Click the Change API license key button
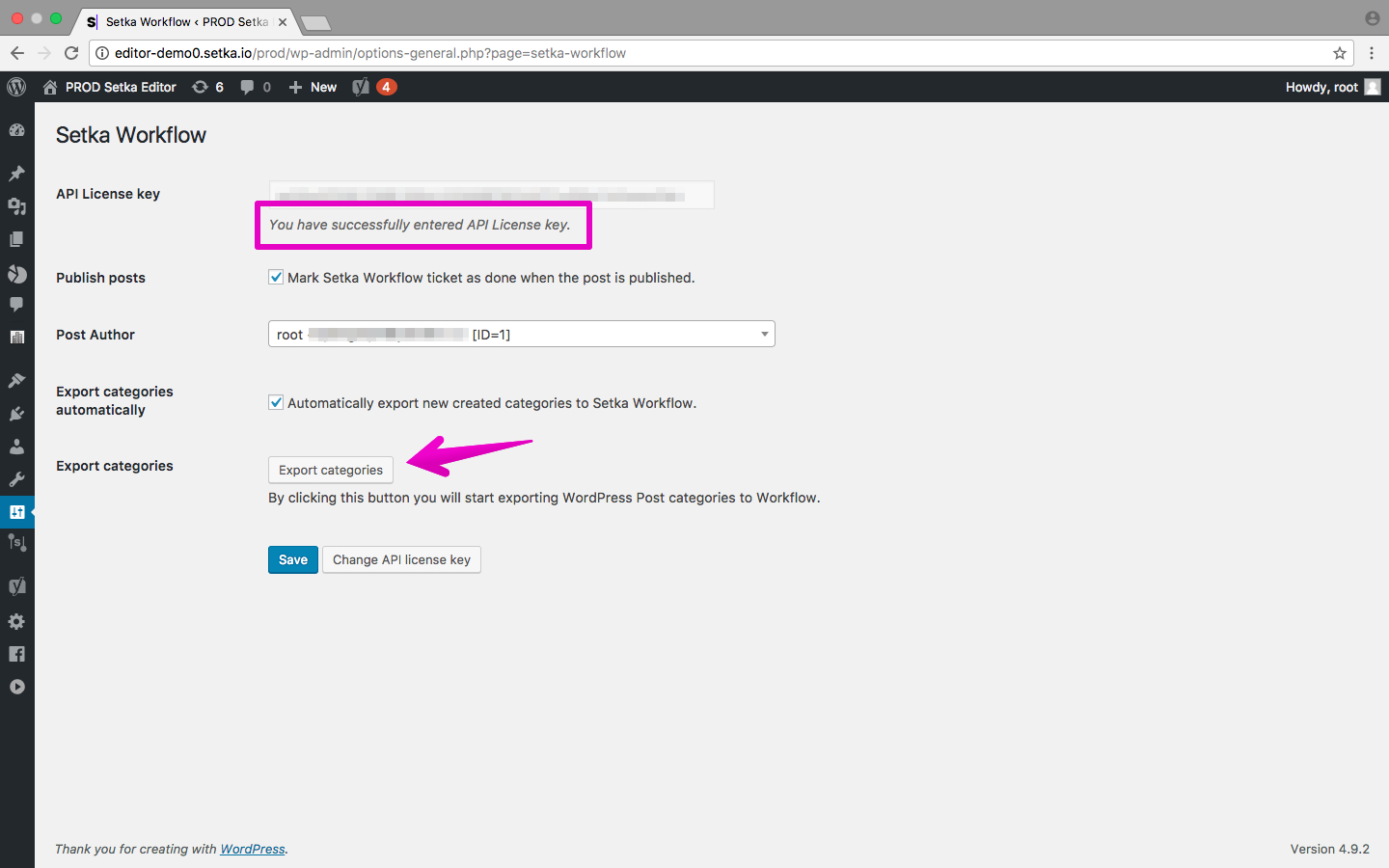Image resolution: width=1389 pixels, height=868 pixels. click(401, 559)
